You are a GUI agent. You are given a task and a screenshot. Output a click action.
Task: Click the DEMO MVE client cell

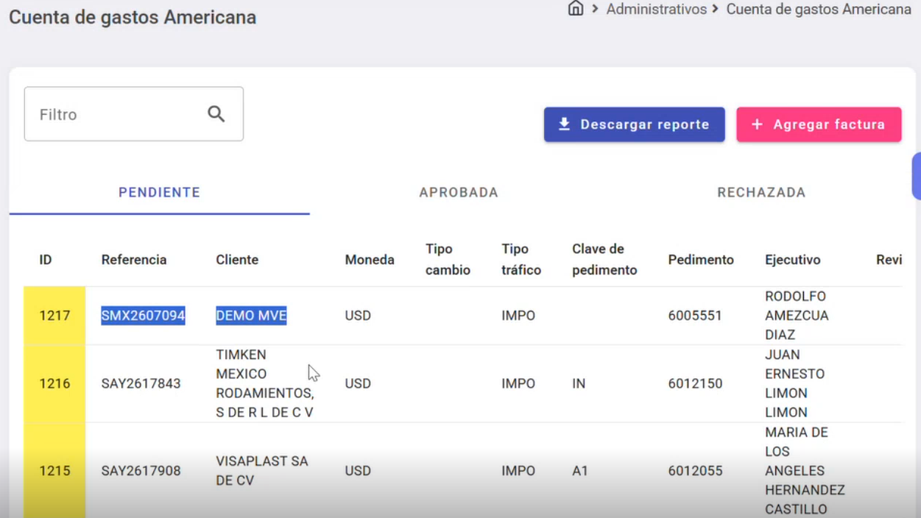click(251, 315)
